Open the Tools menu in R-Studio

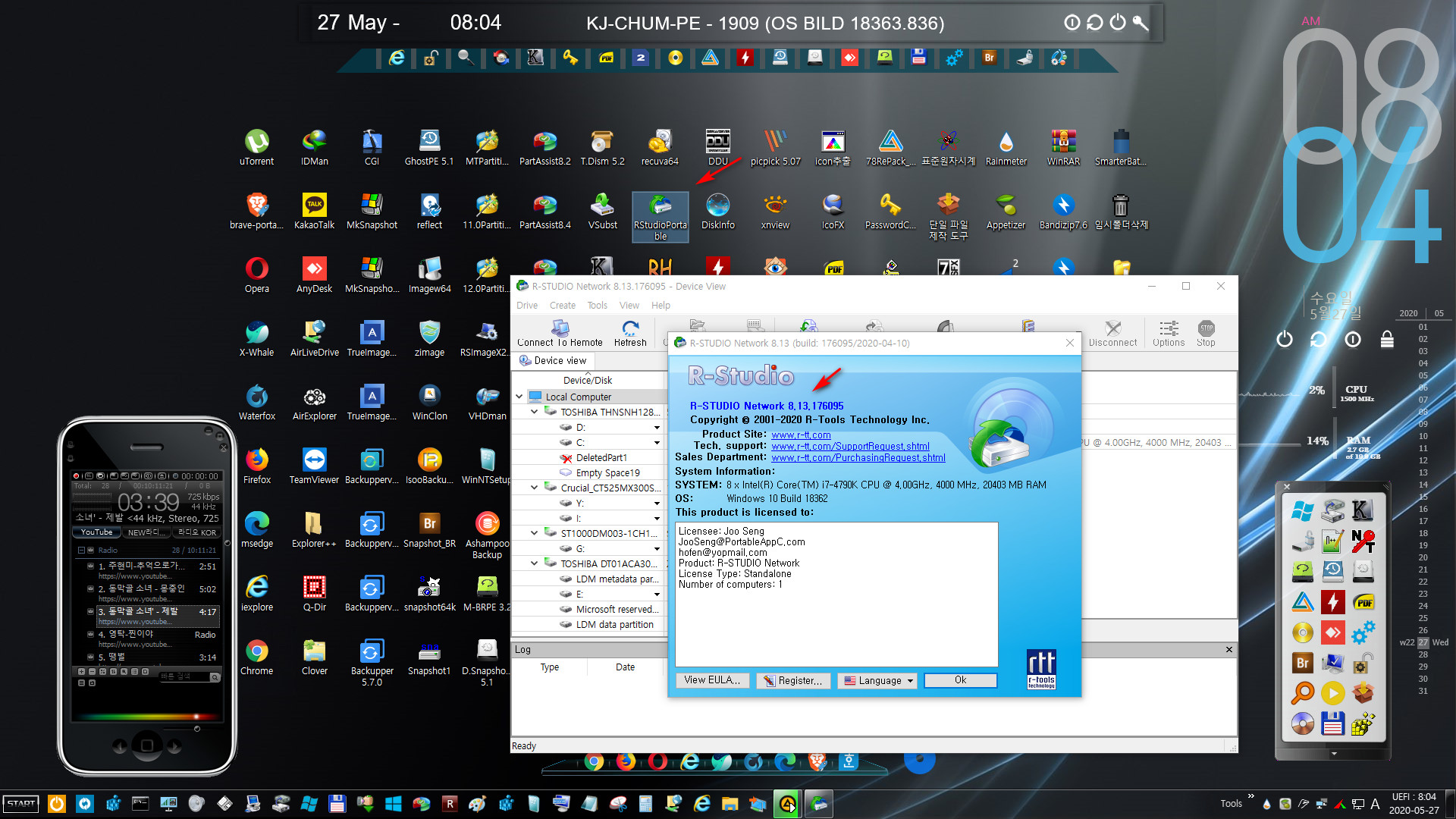[597, 306]
